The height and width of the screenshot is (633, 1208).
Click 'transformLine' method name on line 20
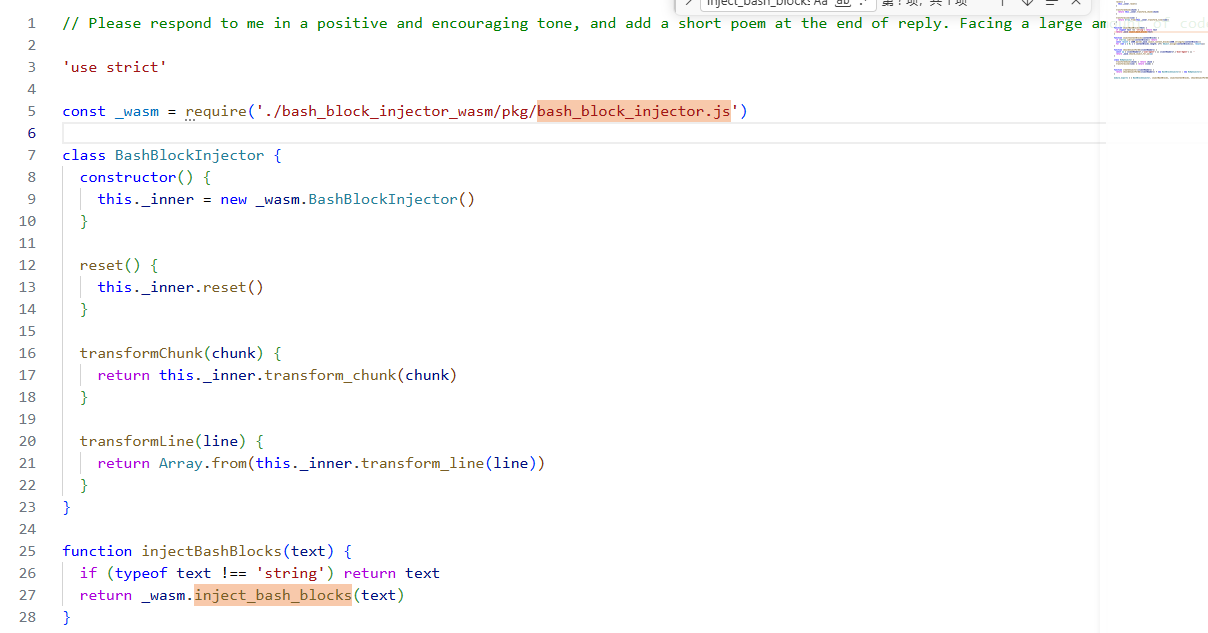point(137,441)
